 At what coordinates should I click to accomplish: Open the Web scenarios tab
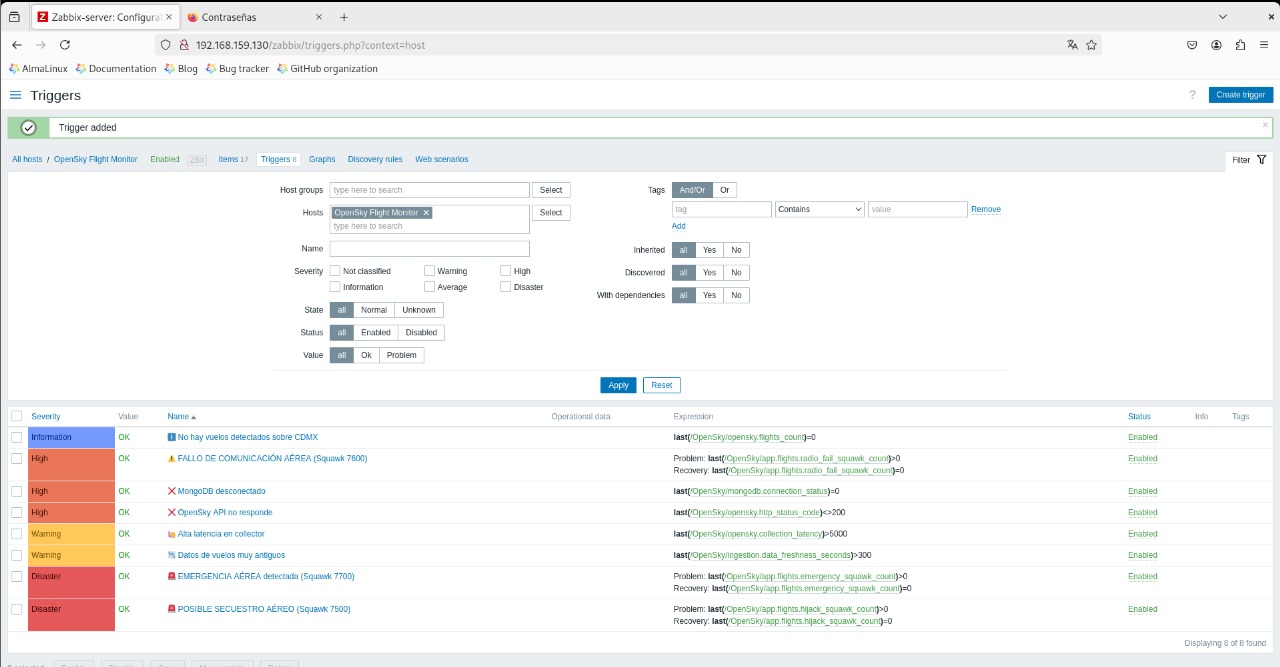442,159
